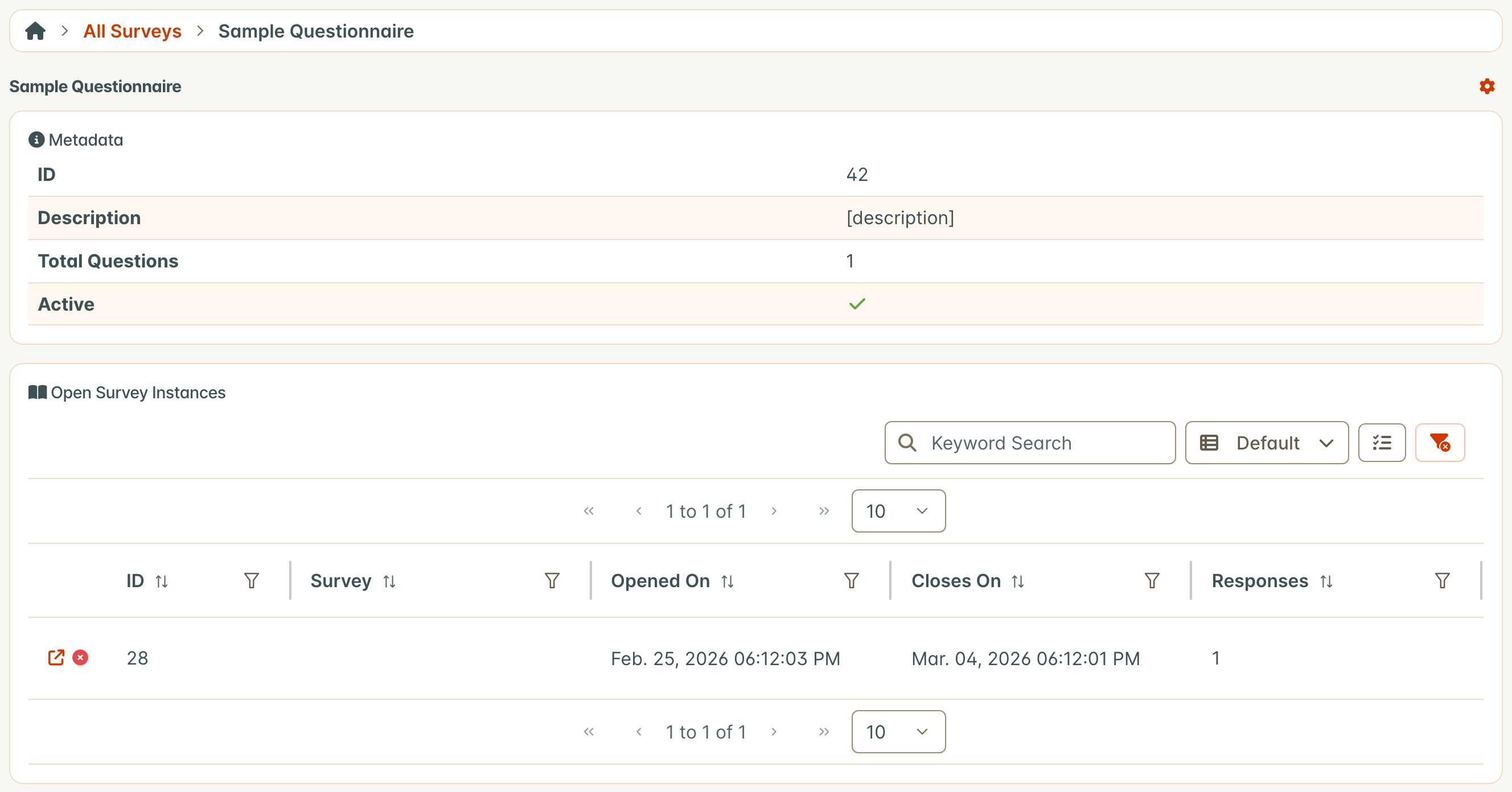Image resolution: width=1512 pixels, height=792 pixels.
Task: Select the Sample Questionnaire breadcrumb text
Action: pos(316,31)
